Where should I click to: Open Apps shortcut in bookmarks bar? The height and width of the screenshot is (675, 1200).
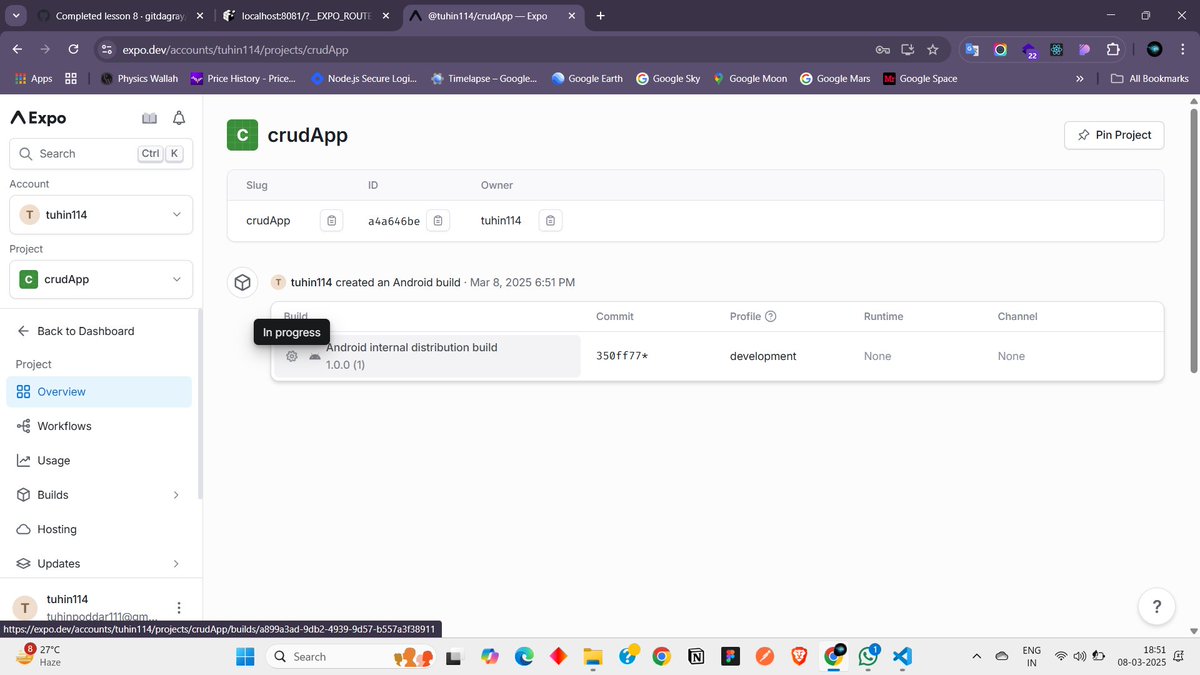(34, 79)
